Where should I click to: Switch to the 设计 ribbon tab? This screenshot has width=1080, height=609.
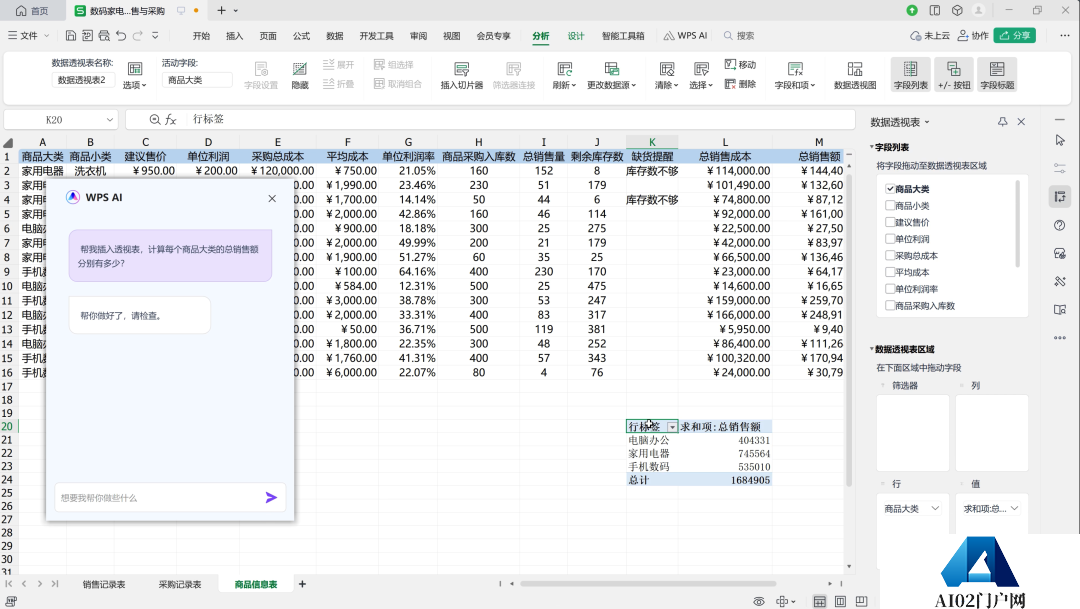coord(576,35)
